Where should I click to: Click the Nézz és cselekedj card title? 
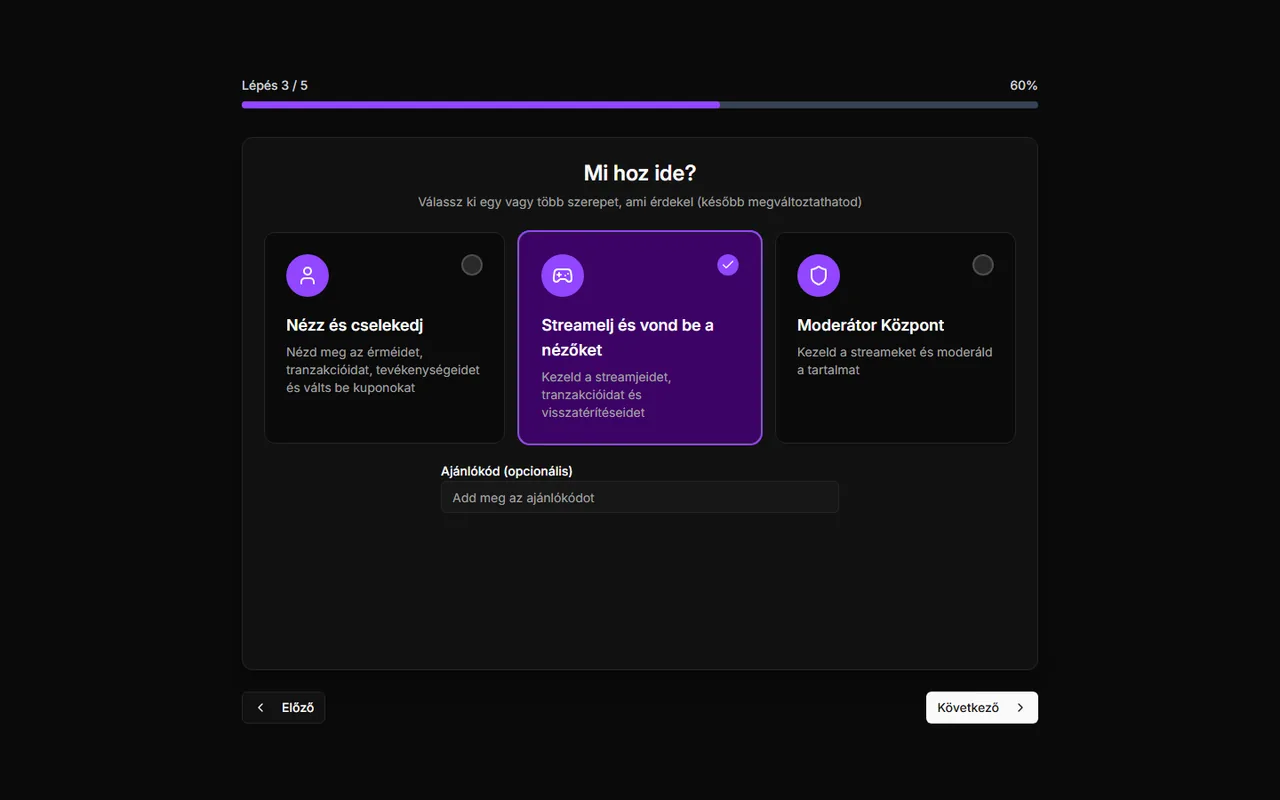pyautogui.click(x=355, y=325)
